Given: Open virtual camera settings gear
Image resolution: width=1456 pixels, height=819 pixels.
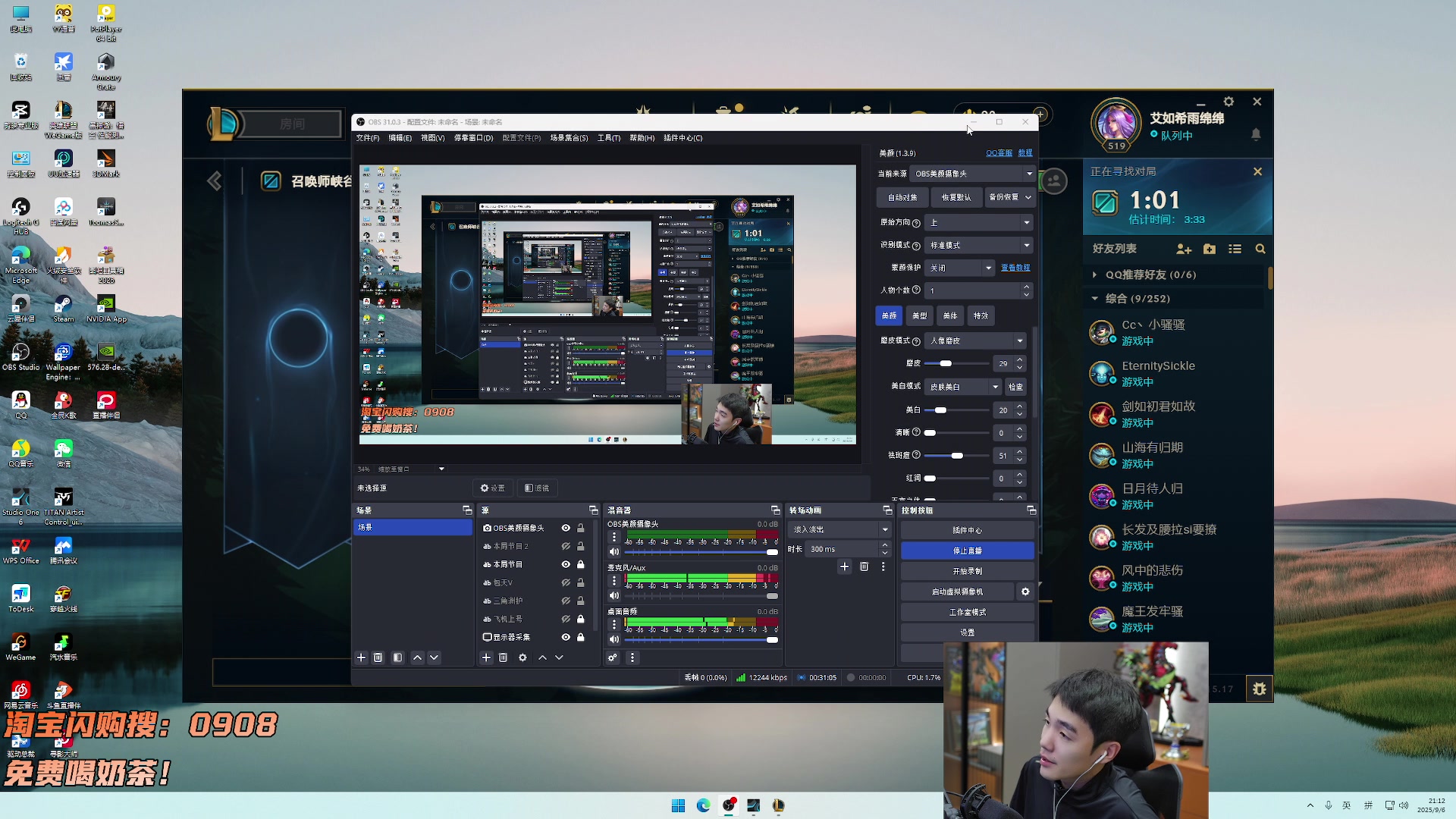Looking at the screenshot, I should (1025, 591).
